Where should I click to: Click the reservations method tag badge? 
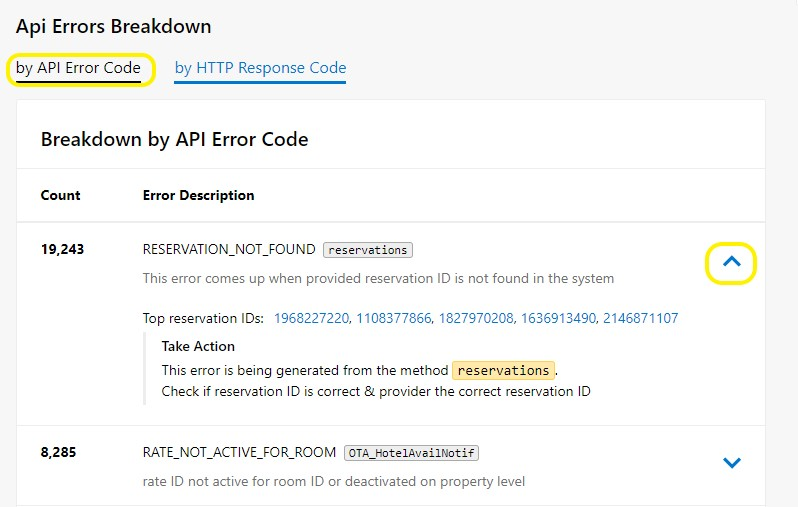[x=367, y=250]
